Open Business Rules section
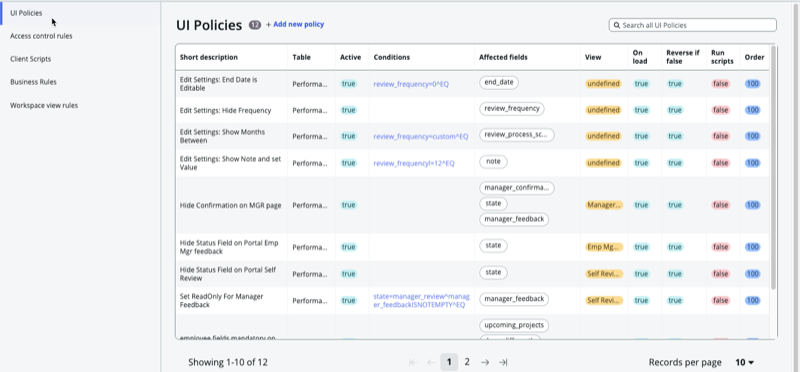This screenshot has width=800, height=372. (x=33, y=82)
